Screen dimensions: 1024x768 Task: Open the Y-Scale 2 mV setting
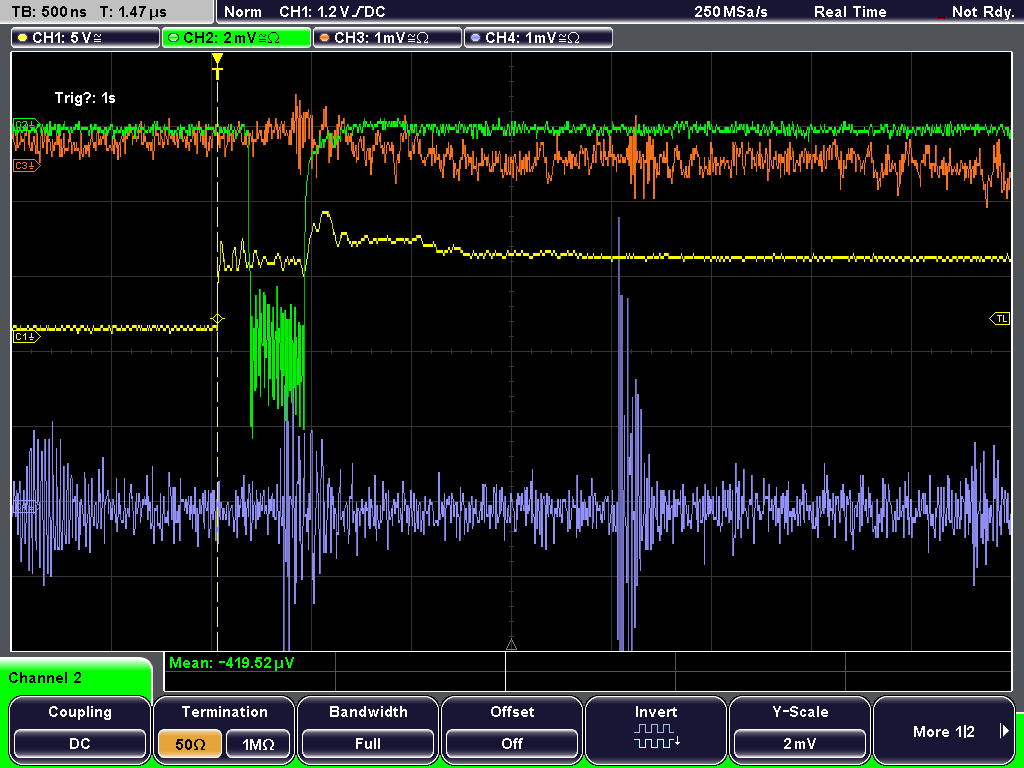coord(799,729)
